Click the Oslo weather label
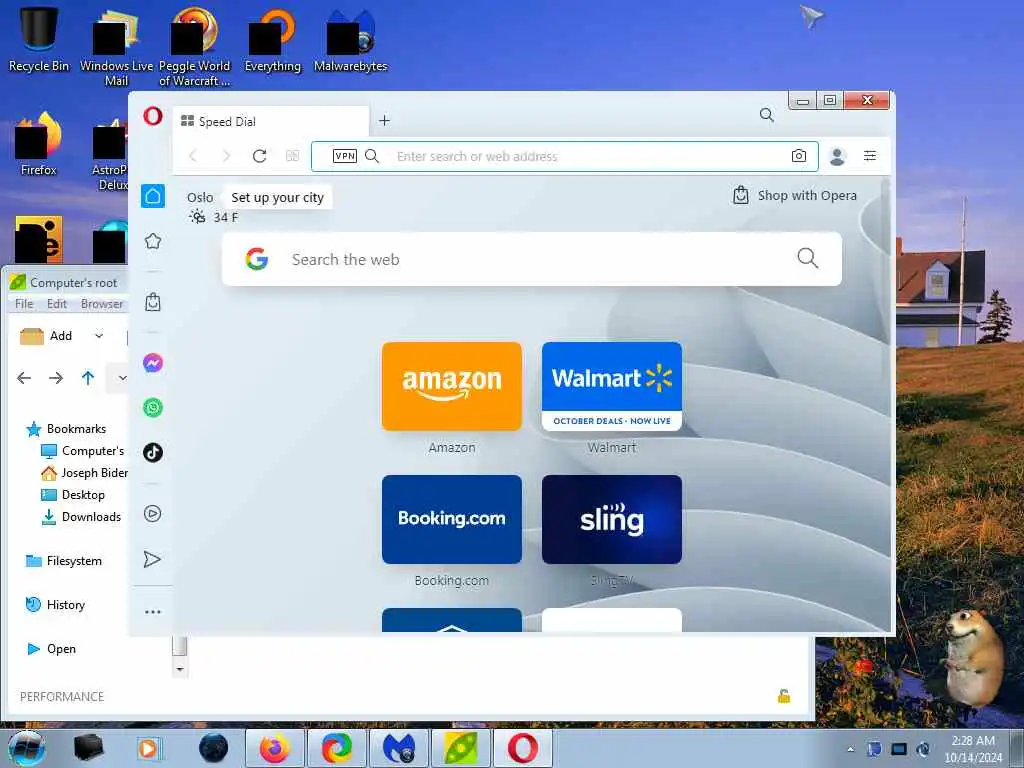 (x=200, y=197)
